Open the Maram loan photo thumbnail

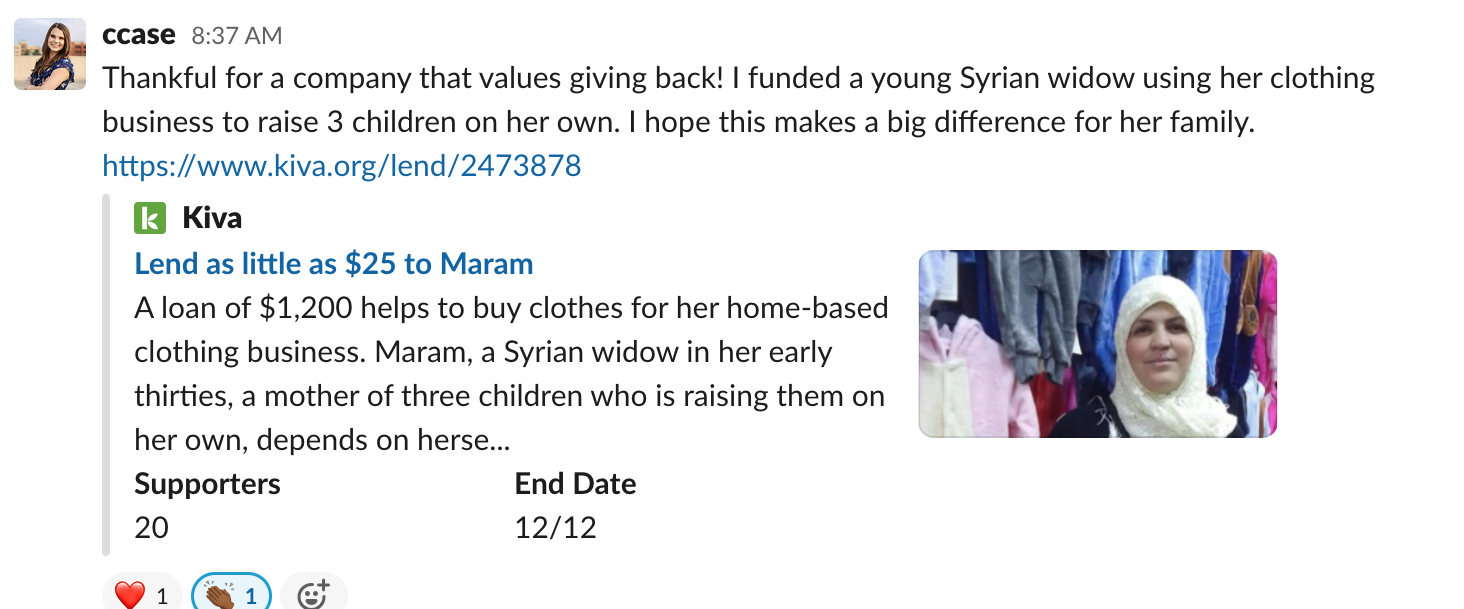1097,343
